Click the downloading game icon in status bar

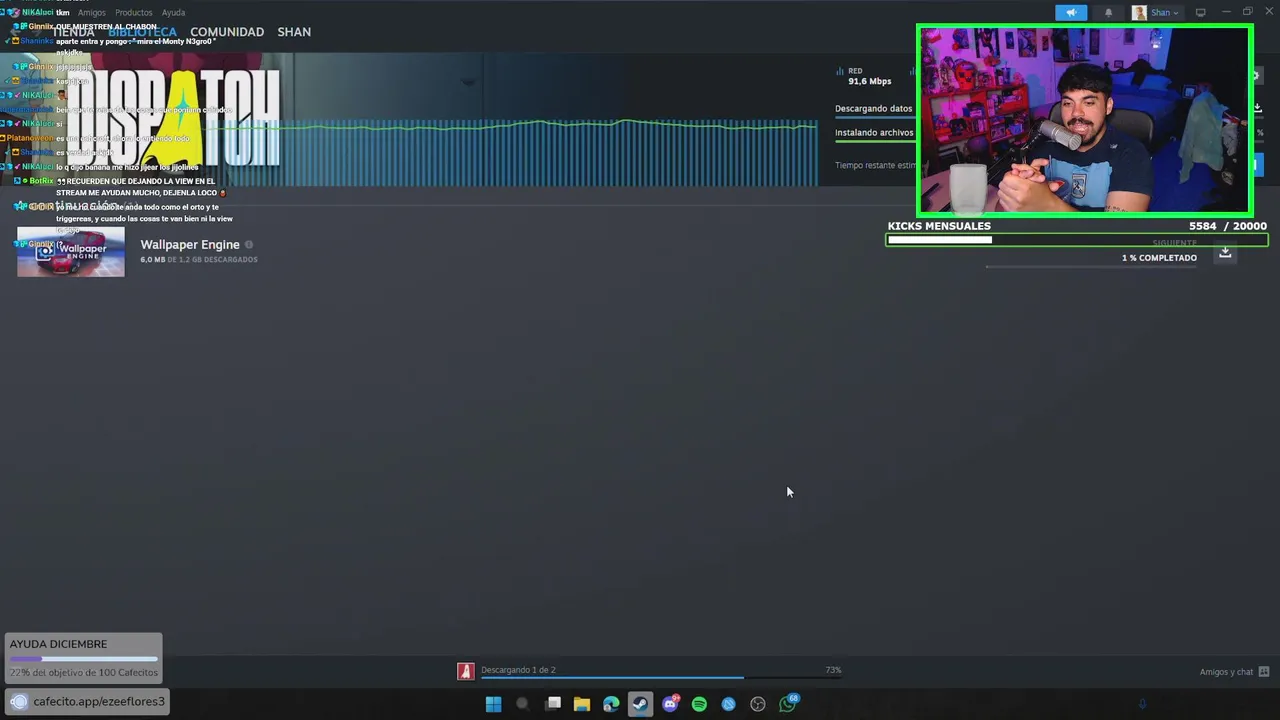pos(465,671)
